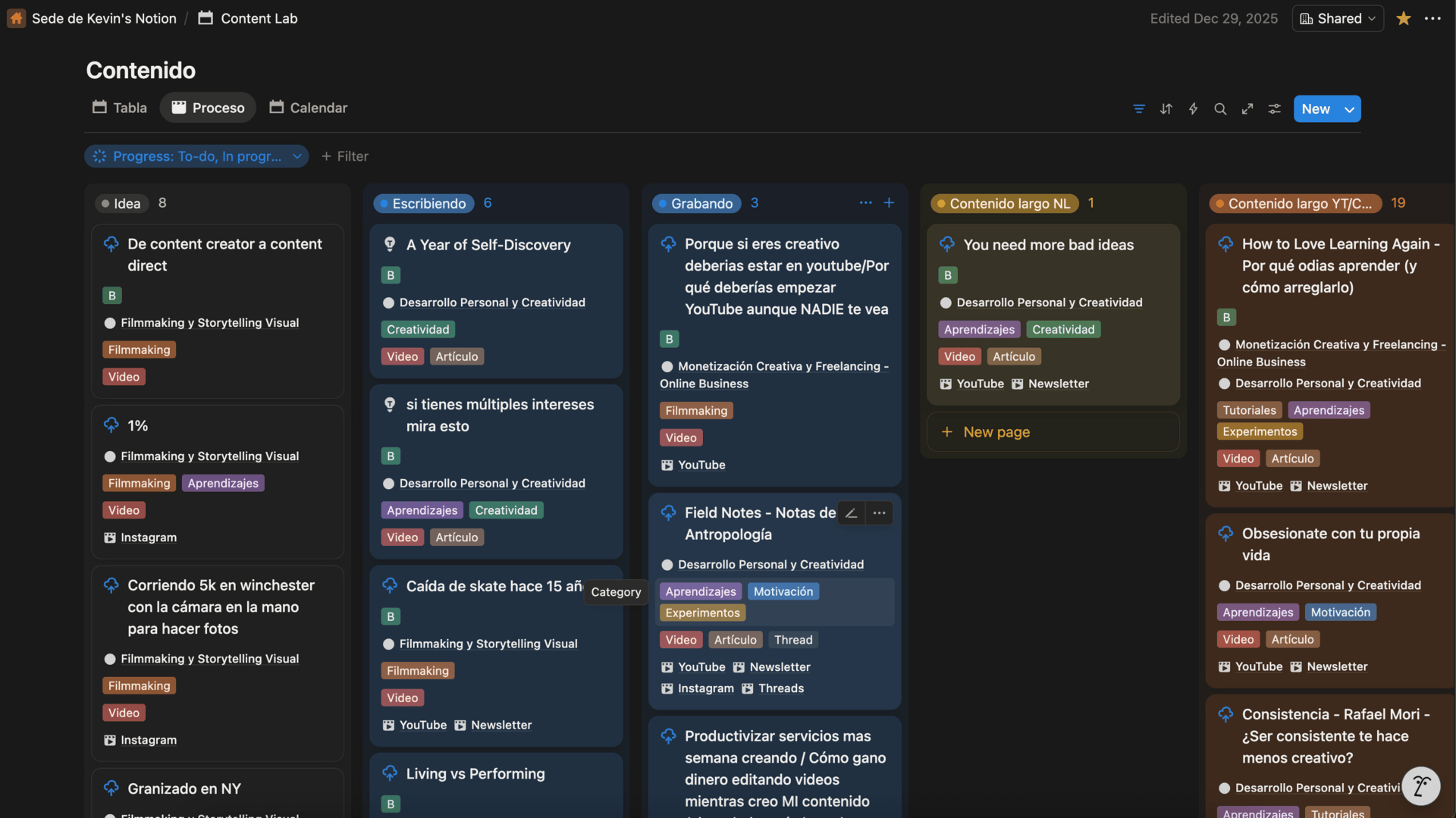The image size is (1456, 818).
Task: Open database in full page via expand icon
Action: [1247, 109]
